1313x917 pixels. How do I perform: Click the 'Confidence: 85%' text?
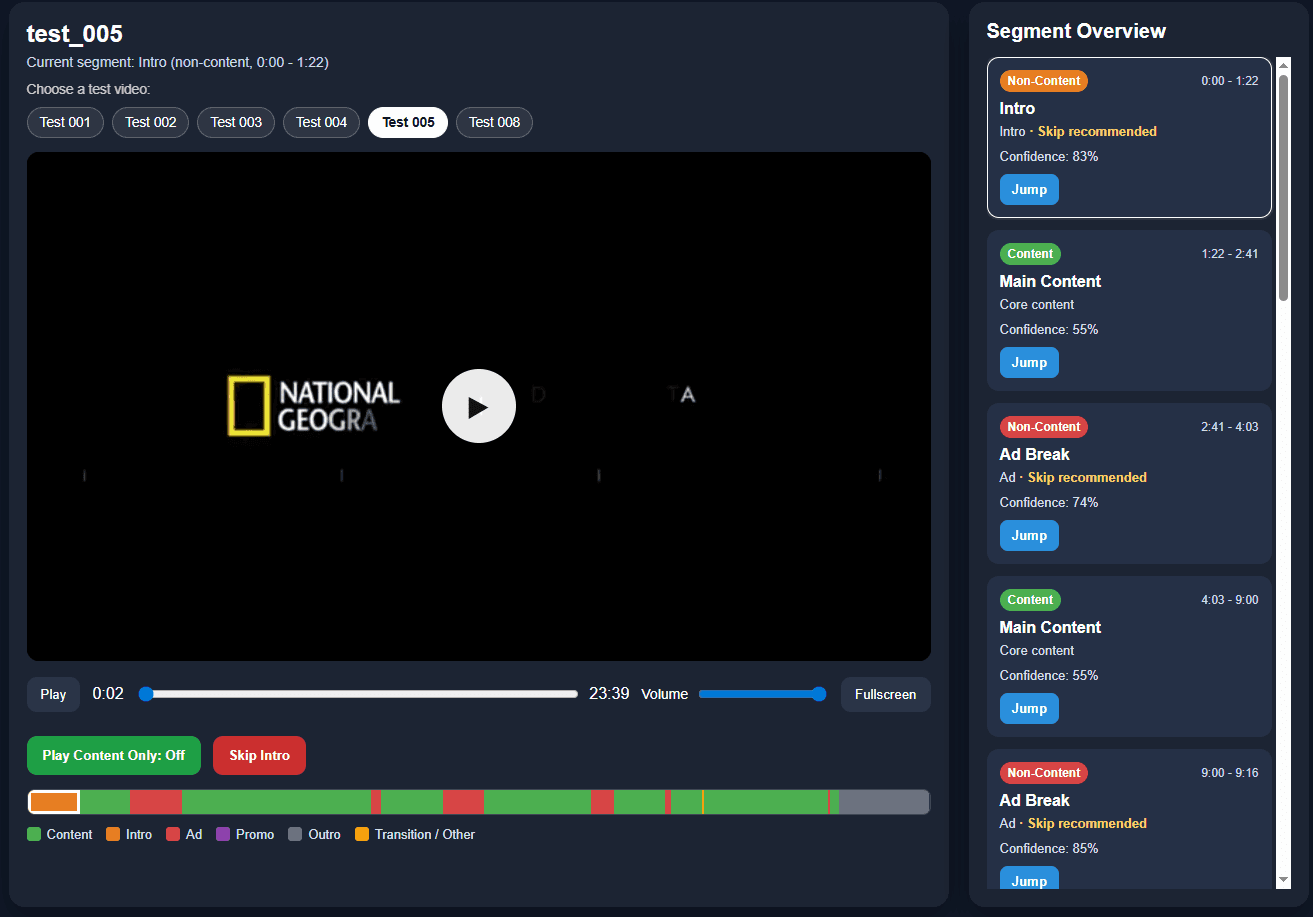click(x=1049, y=848)
